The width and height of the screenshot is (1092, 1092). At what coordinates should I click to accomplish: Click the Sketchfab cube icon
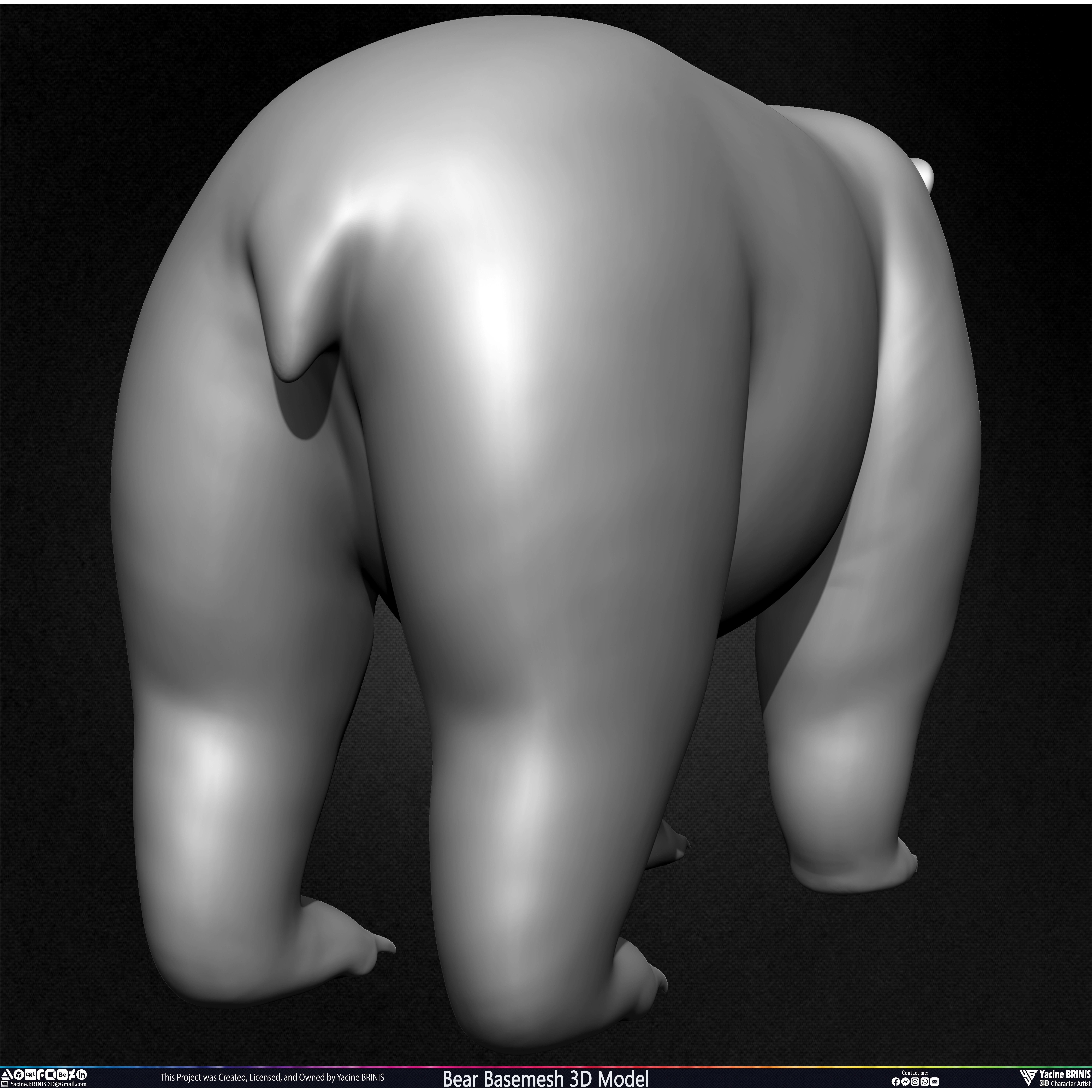point(19,1075)
